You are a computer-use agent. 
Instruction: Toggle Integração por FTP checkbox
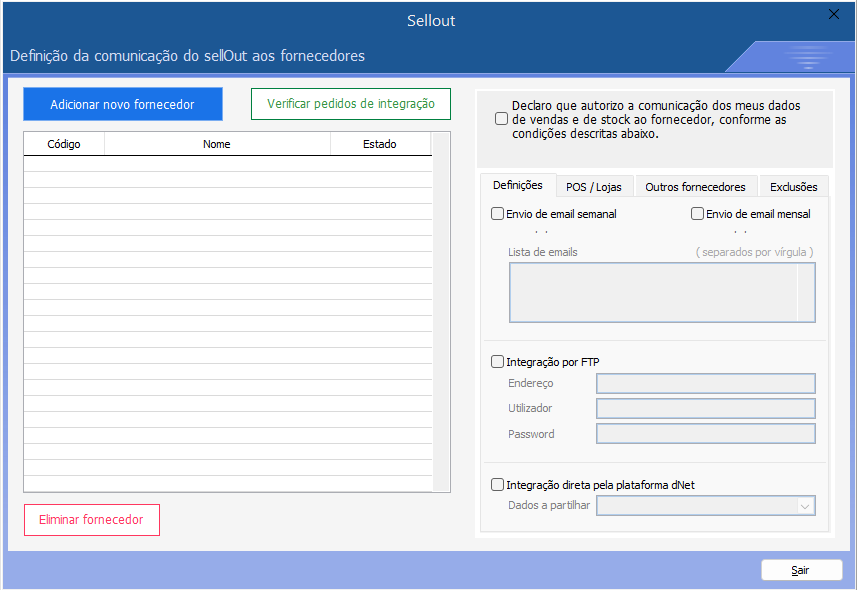(498, 361)
